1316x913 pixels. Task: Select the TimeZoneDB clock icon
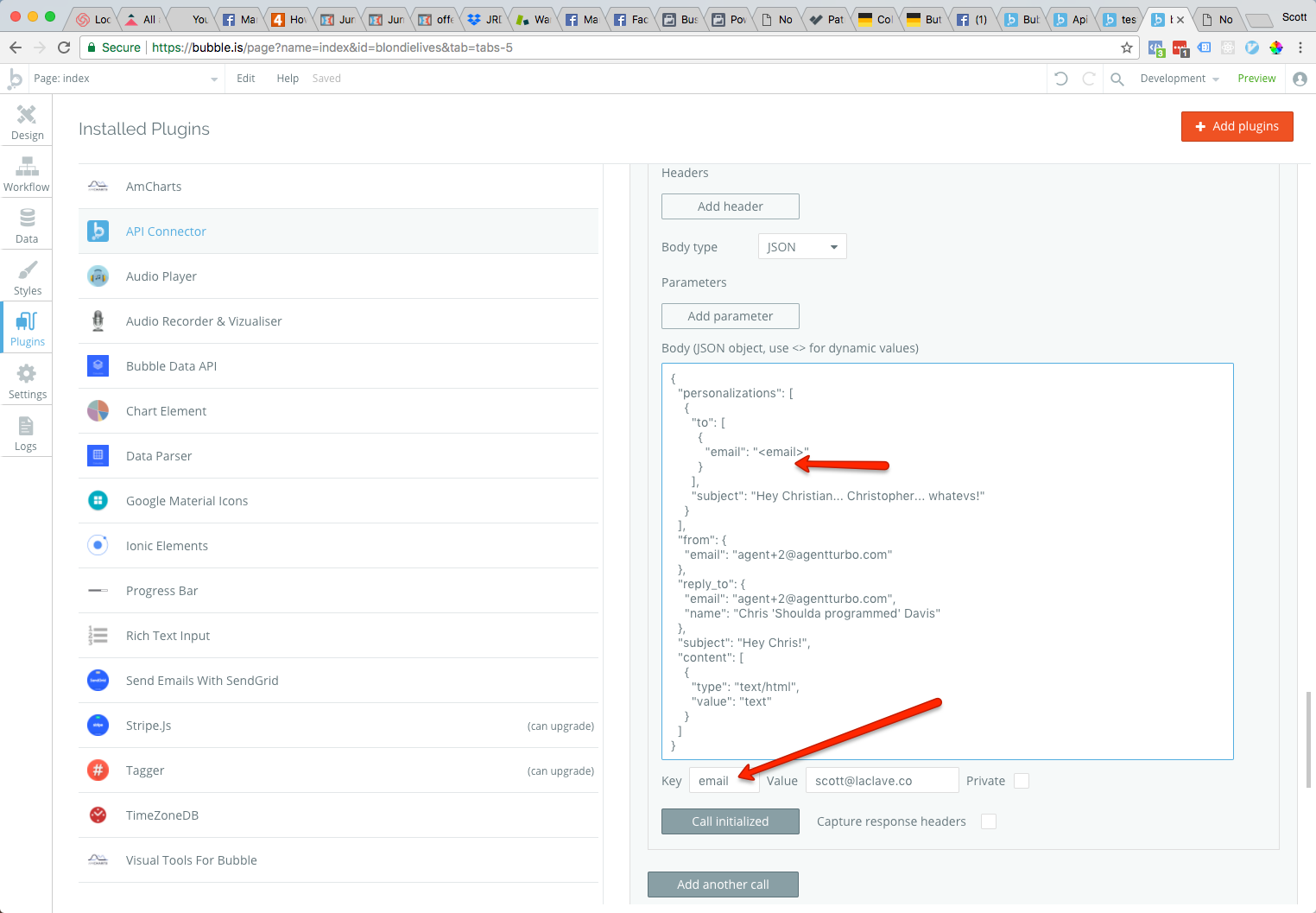coord(98,815)
